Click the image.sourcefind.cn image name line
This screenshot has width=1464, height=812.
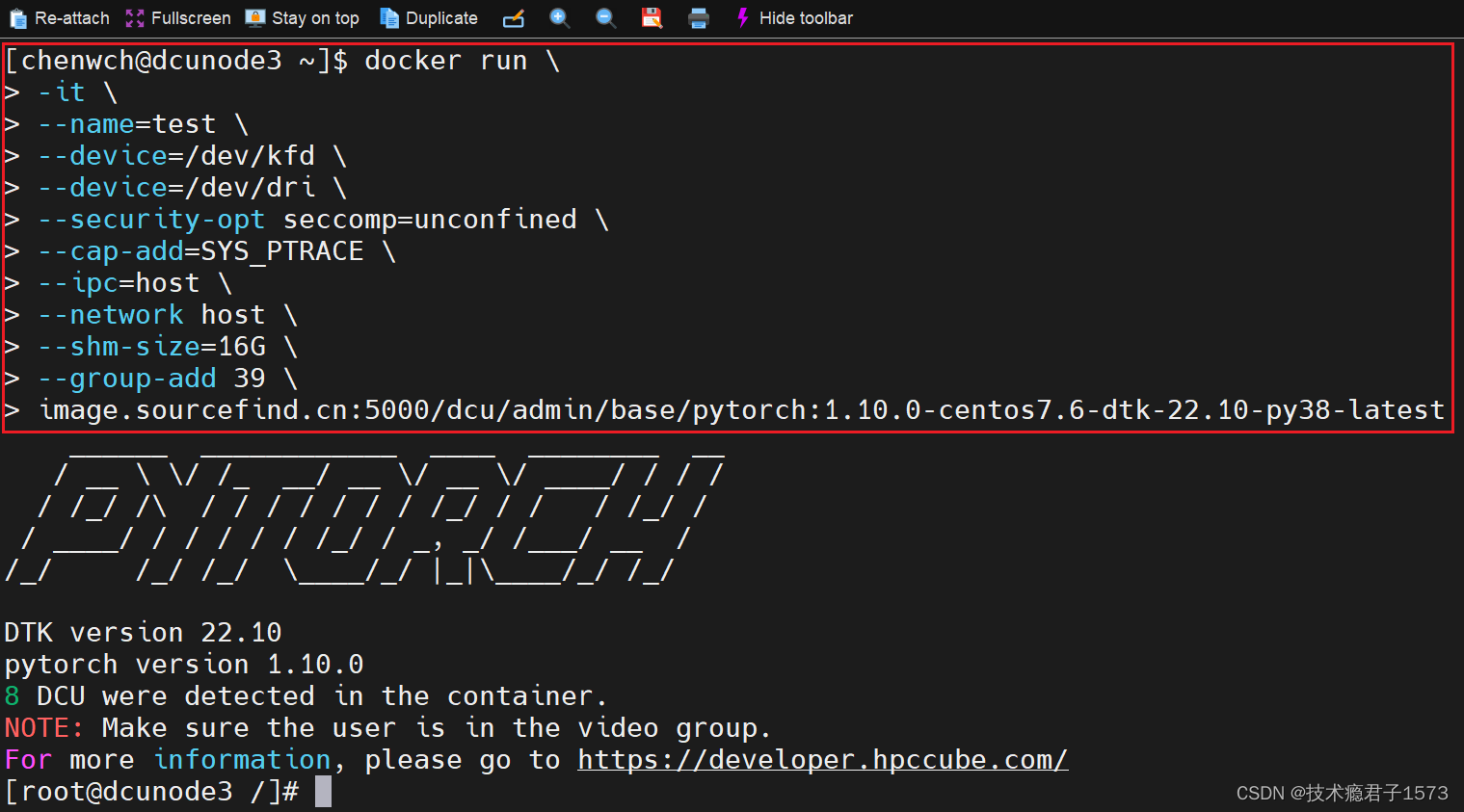coord(741,410)
